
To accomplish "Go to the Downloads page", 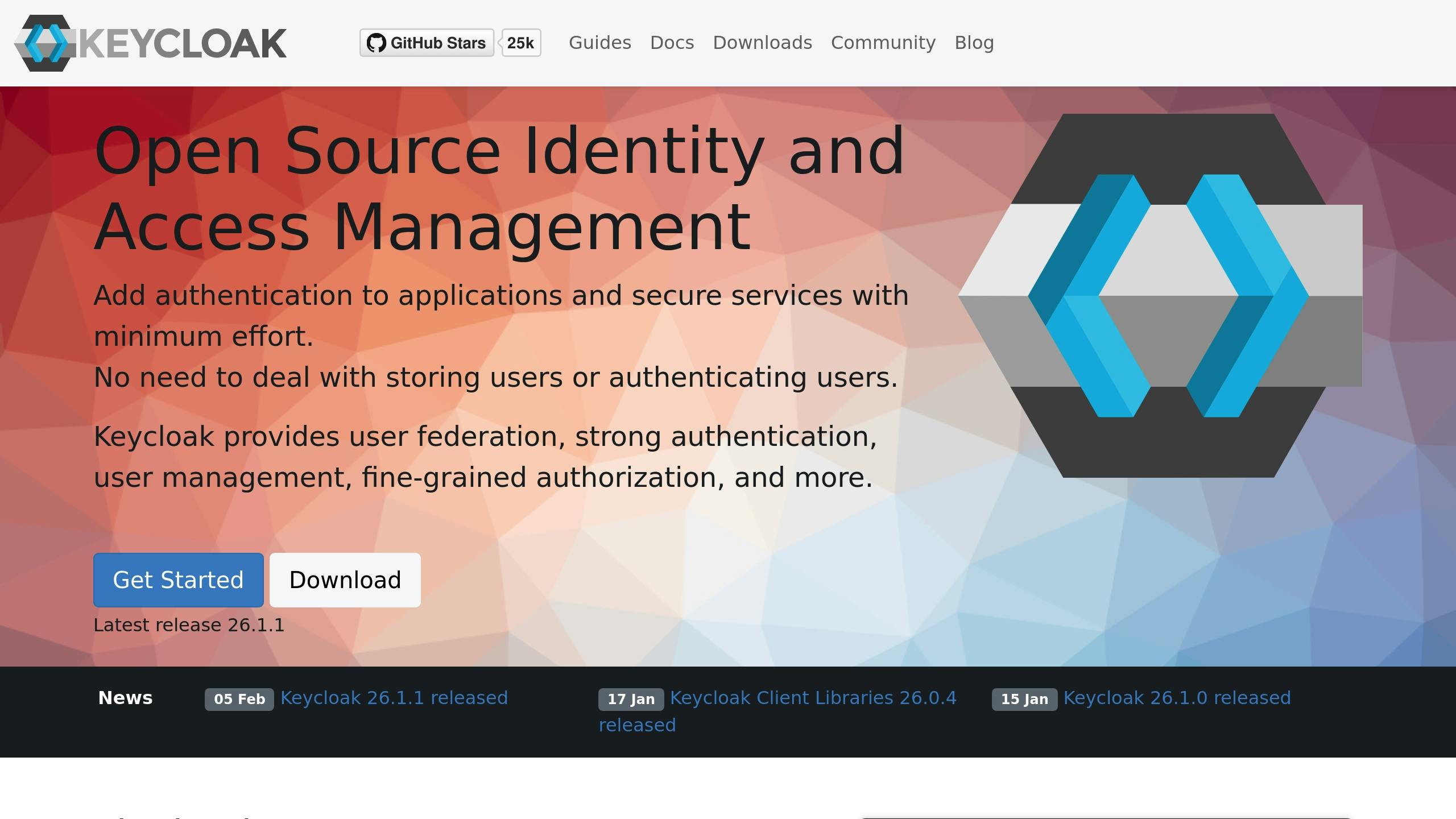I will point(763,43).
